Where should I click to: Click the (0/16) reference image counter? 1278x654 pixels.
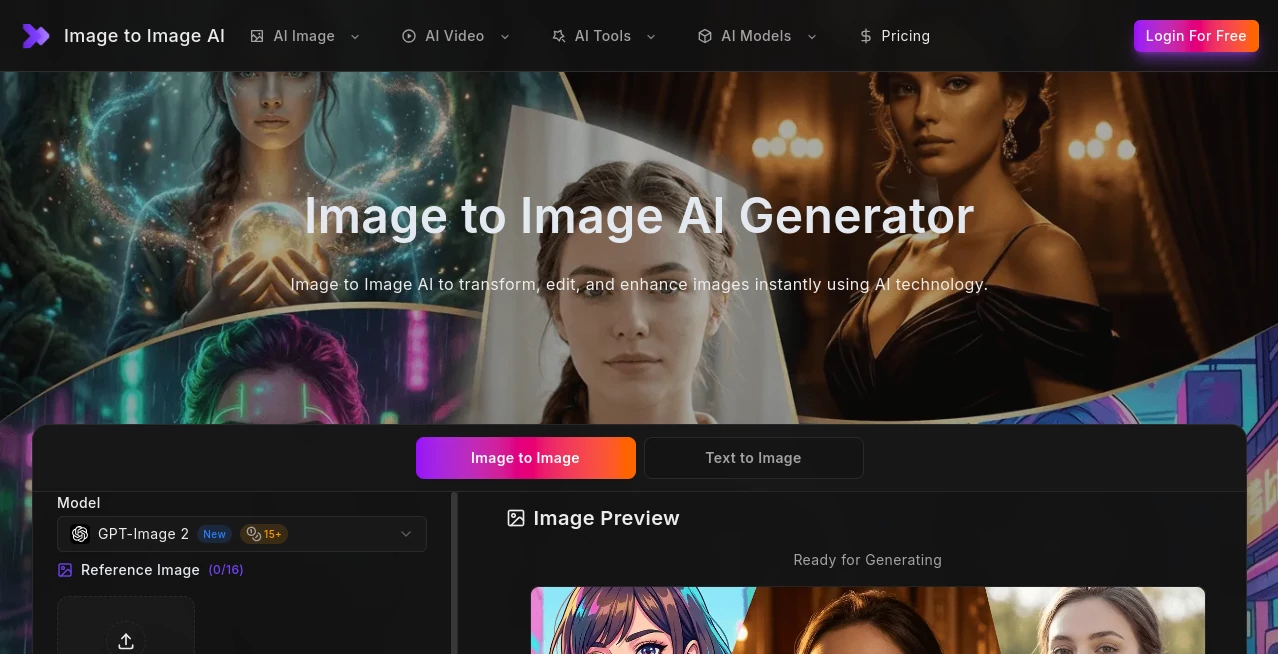(x=226, y=570)
